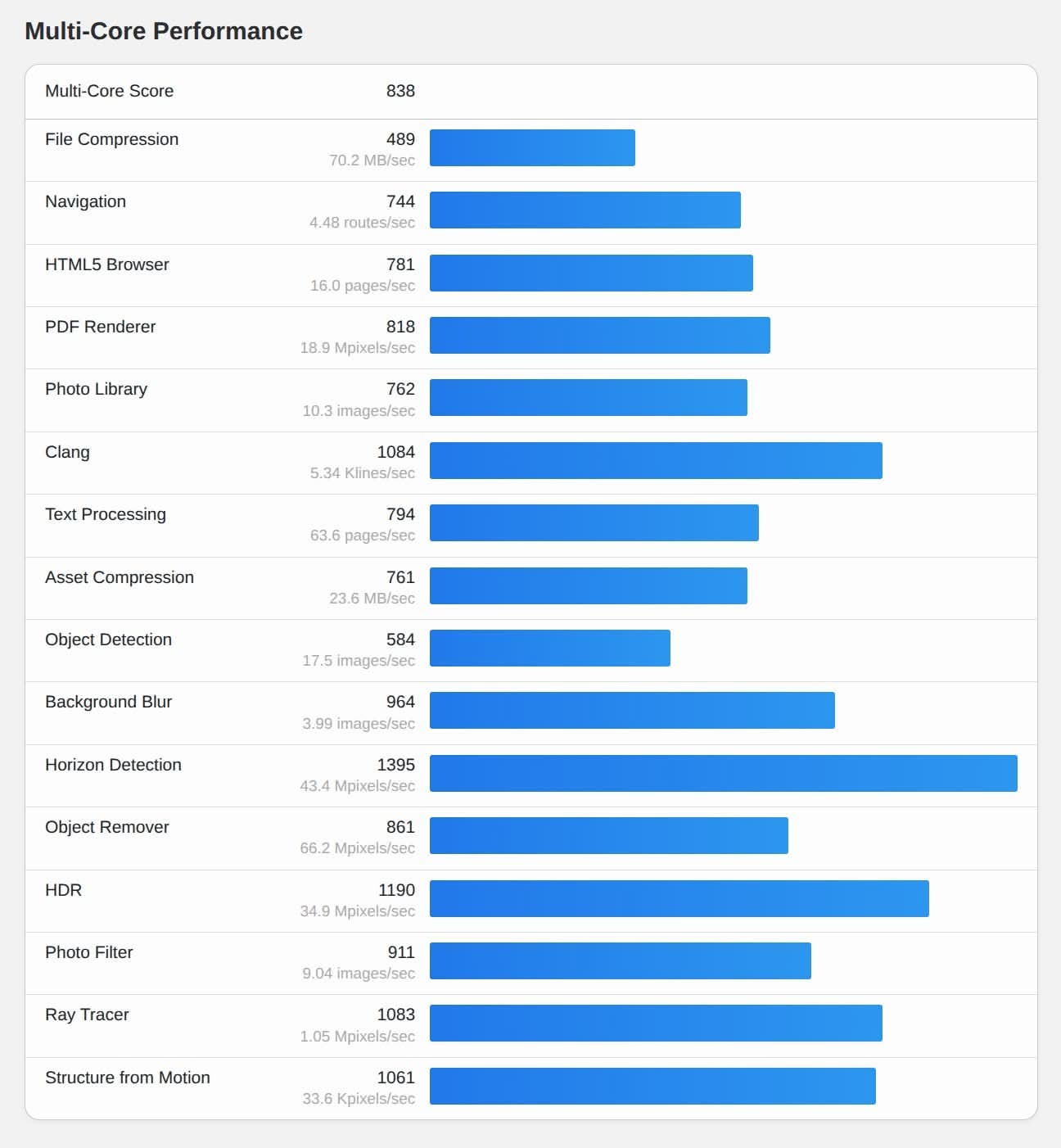Click the Clang benchmark bar
The image size is (1061, 1148).
point(656,461)
